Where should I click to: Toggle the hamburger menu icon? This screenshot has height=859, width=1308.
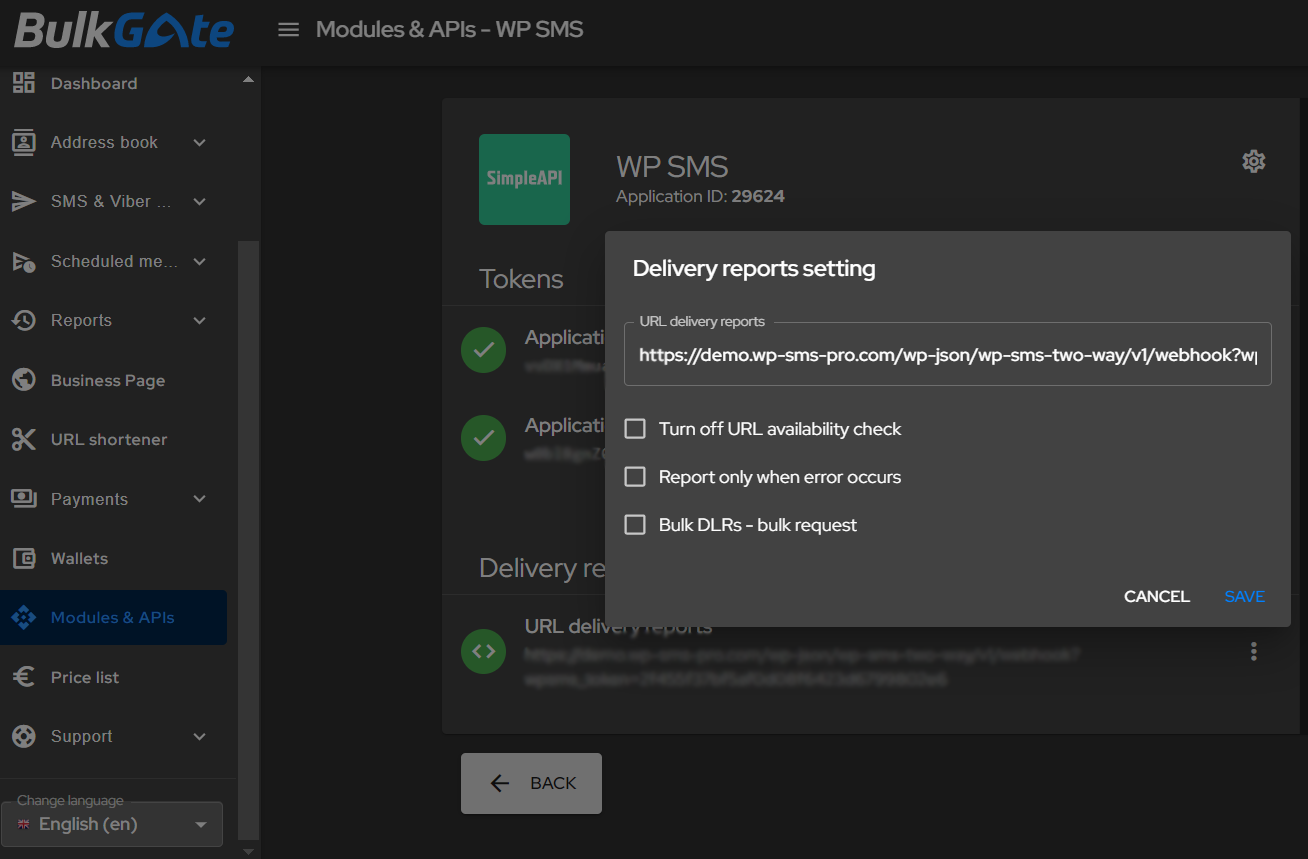289,30
